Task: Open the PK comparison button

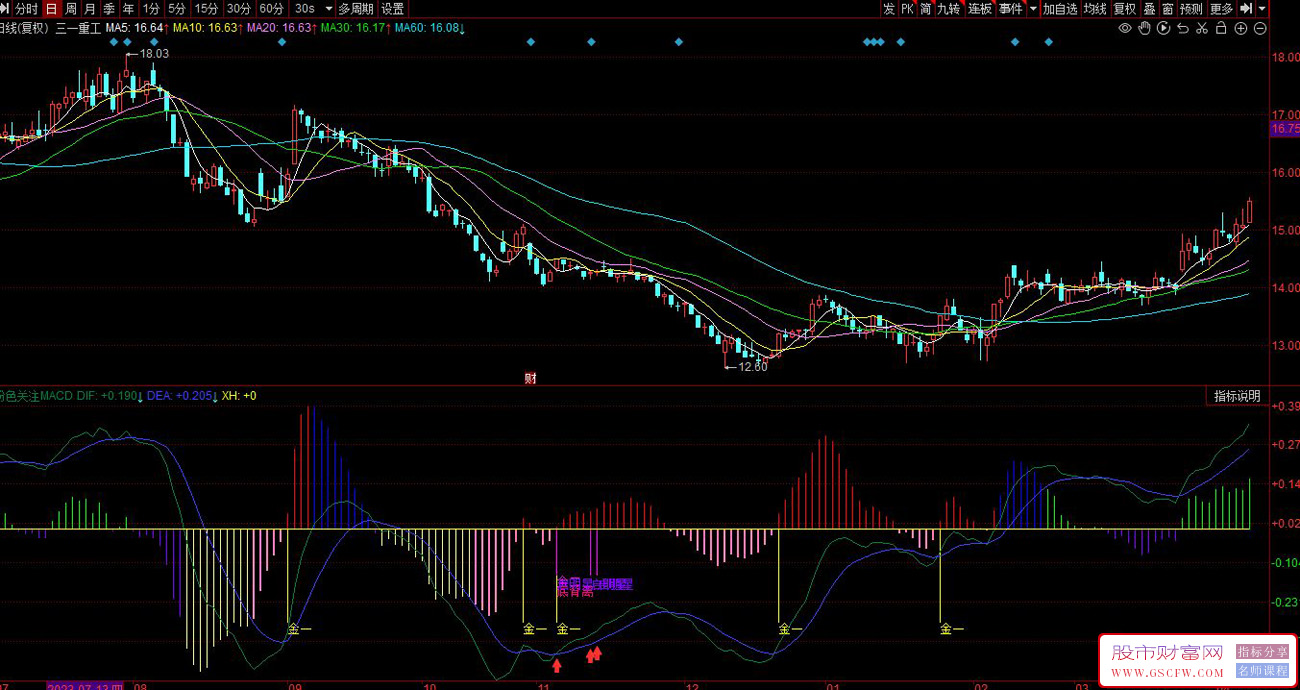Action: [907, 9]
